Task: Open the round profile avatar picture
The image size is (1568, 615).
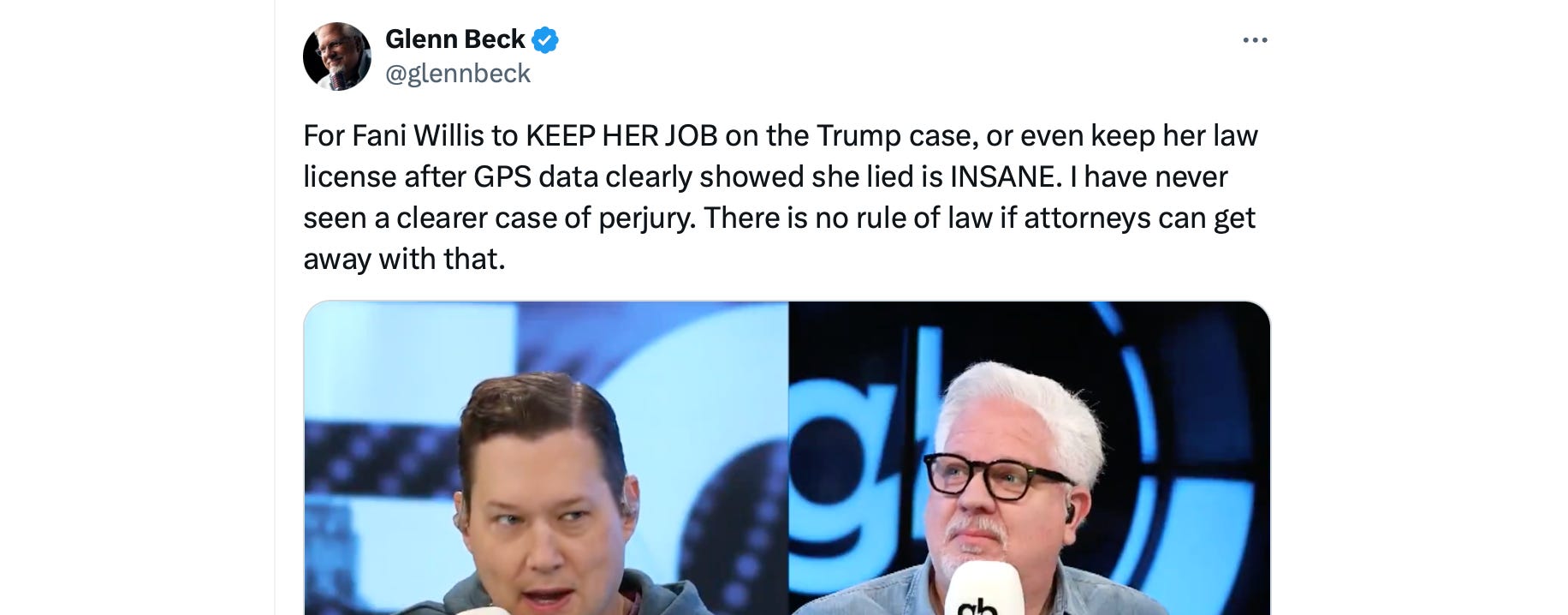Action: tap(337, 57)
